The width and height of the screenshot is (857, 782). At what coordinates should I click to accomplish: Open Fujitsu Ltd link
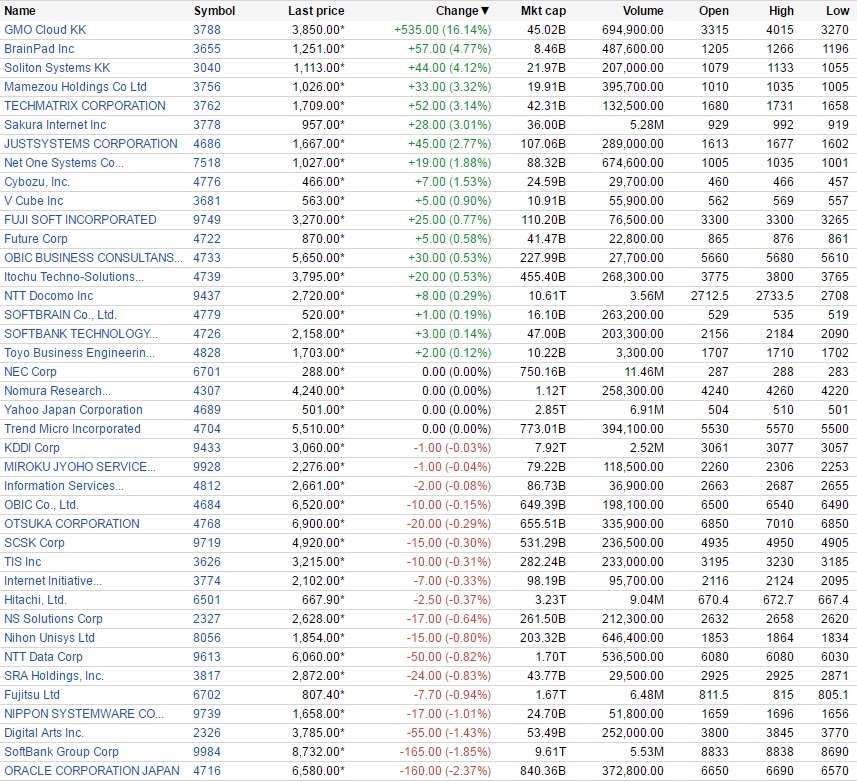click(x=32, y=695)
